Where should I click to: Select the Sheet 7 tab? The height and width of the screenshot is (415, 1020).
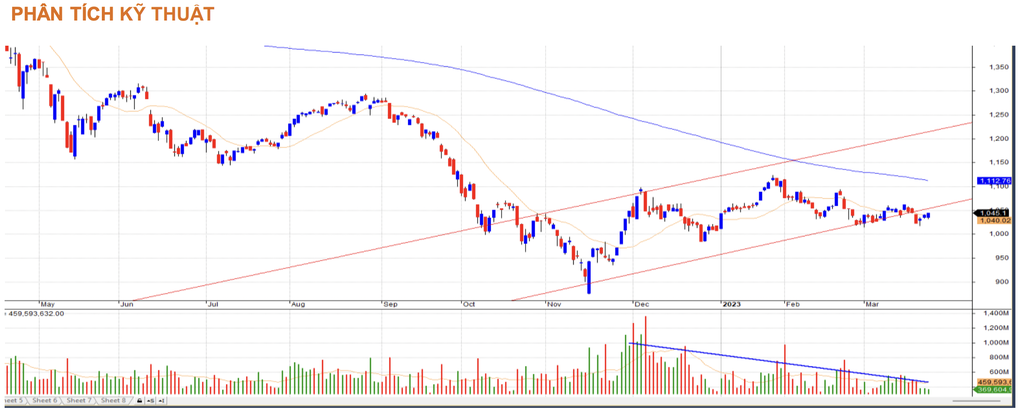(x=80, y=400)
